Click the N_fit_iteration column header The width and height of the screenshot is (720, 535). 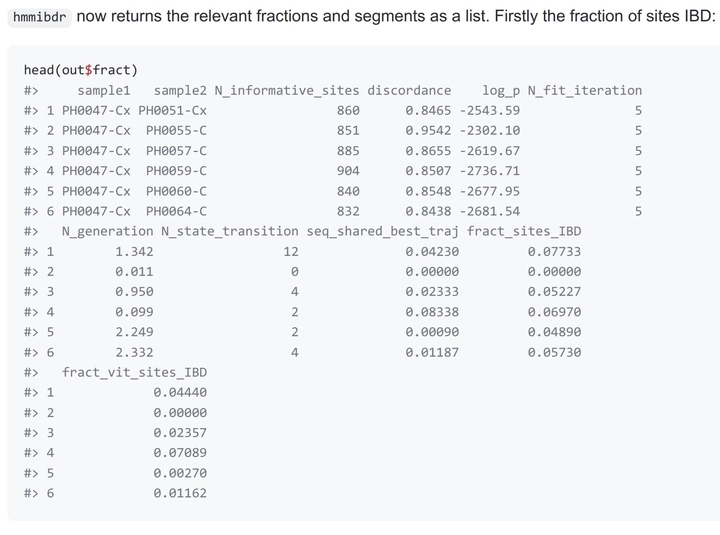pyautogui.click(x=585, y=90)
